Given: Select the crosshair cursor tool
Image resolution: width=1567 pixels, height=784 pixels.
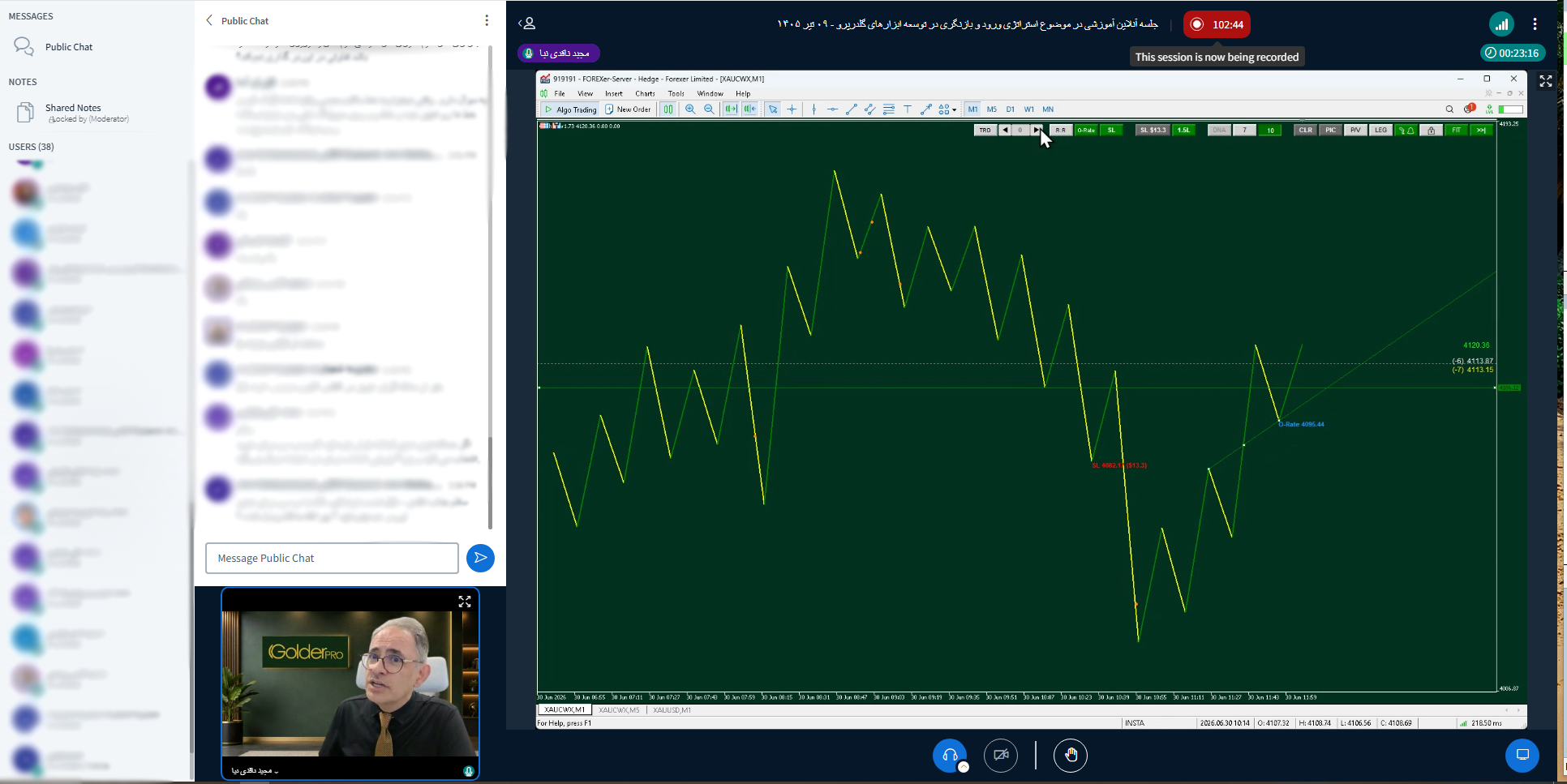Looking at the screenshot, I should click(x=792, y=109).
